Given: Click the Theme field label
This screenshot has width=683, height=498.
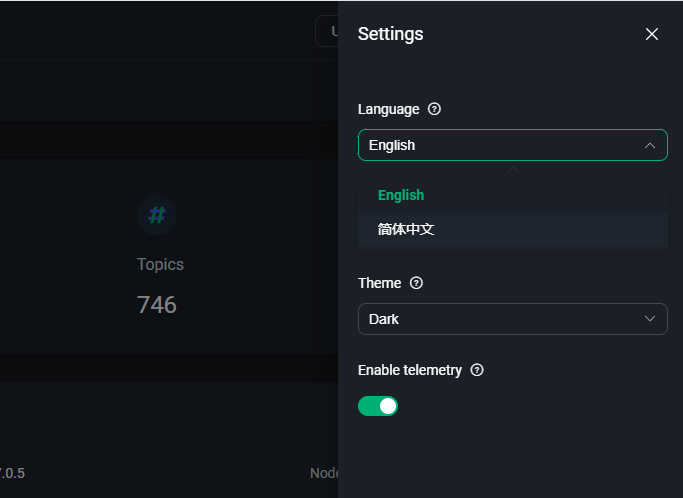Looking at the screenshot, I should [x=379, y=283].
